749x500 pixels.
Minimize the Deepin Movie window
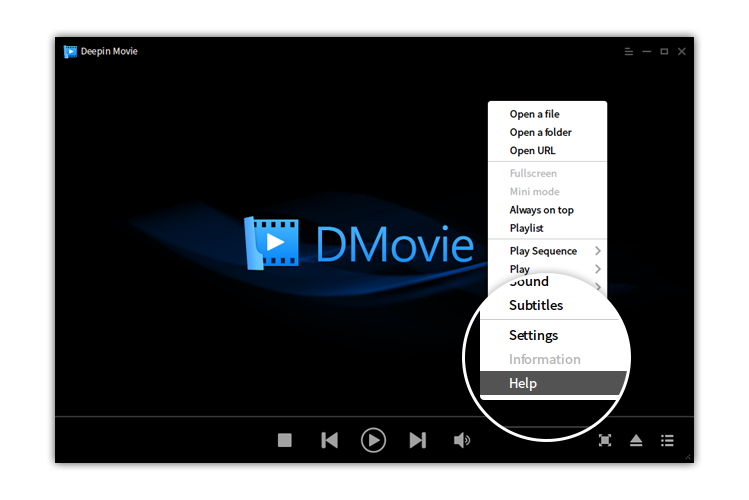(x=647, y=51)
